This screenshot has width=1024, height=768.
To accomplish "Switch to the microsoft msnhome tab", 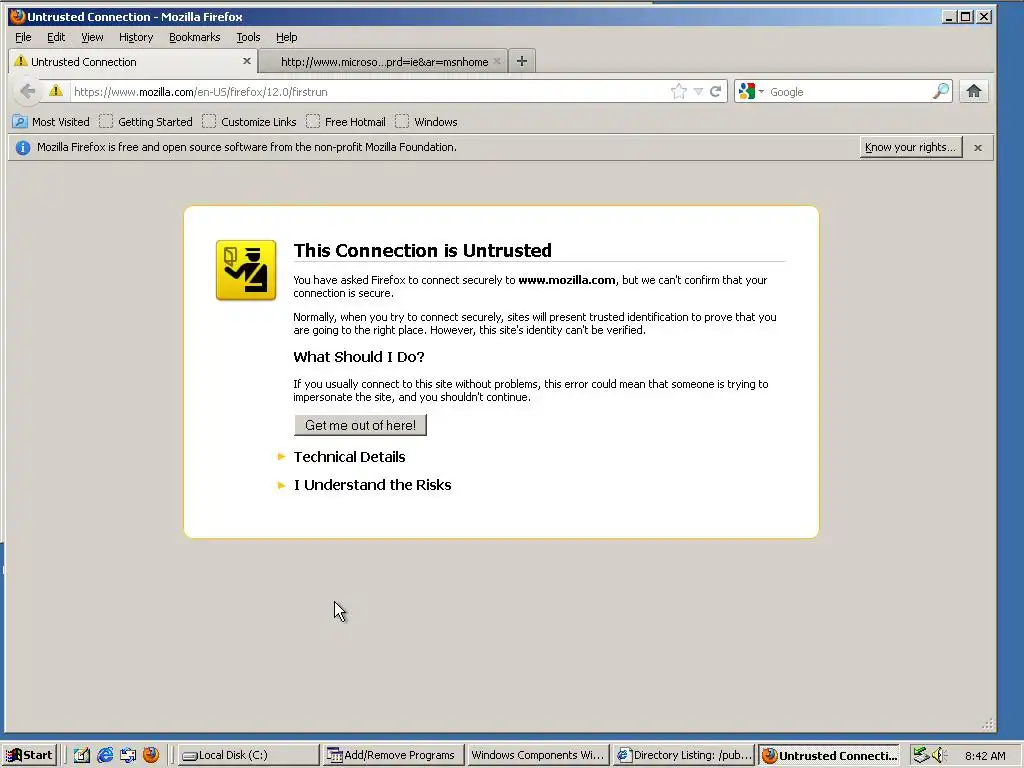I will [x=384, y=62].
